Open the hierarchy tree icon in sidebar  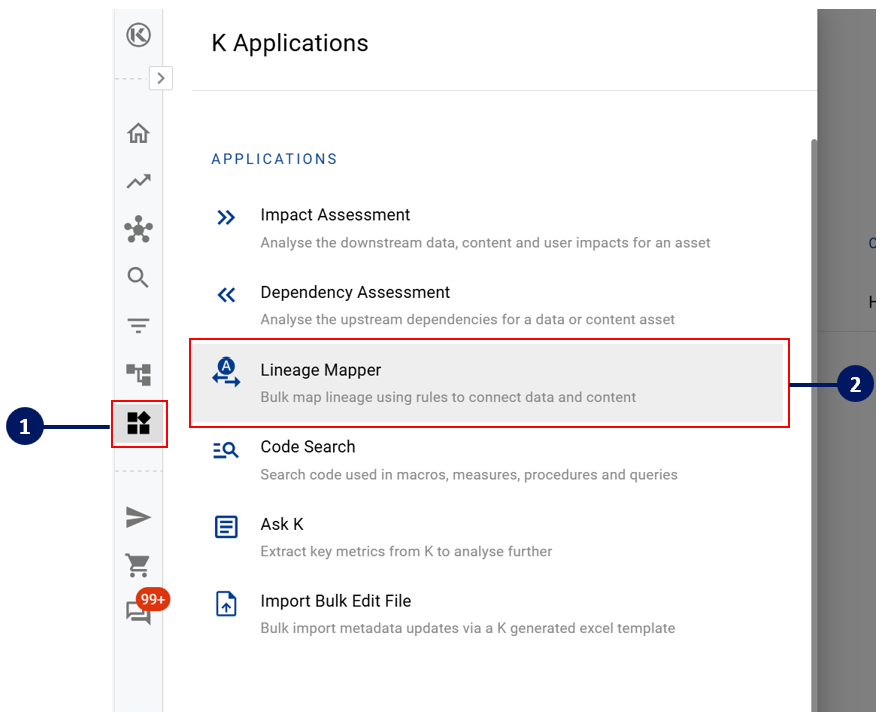click(138, 374)
